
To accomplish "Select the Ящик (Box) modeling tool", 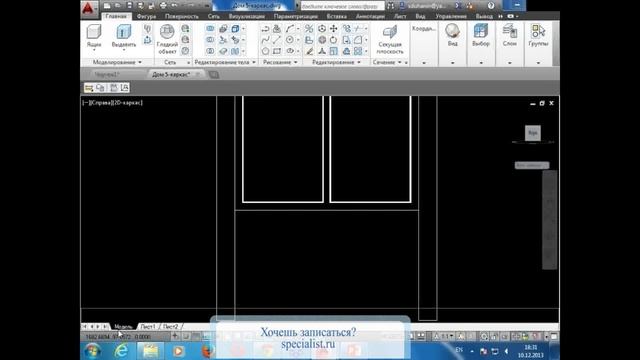I will tap(94, 36).
